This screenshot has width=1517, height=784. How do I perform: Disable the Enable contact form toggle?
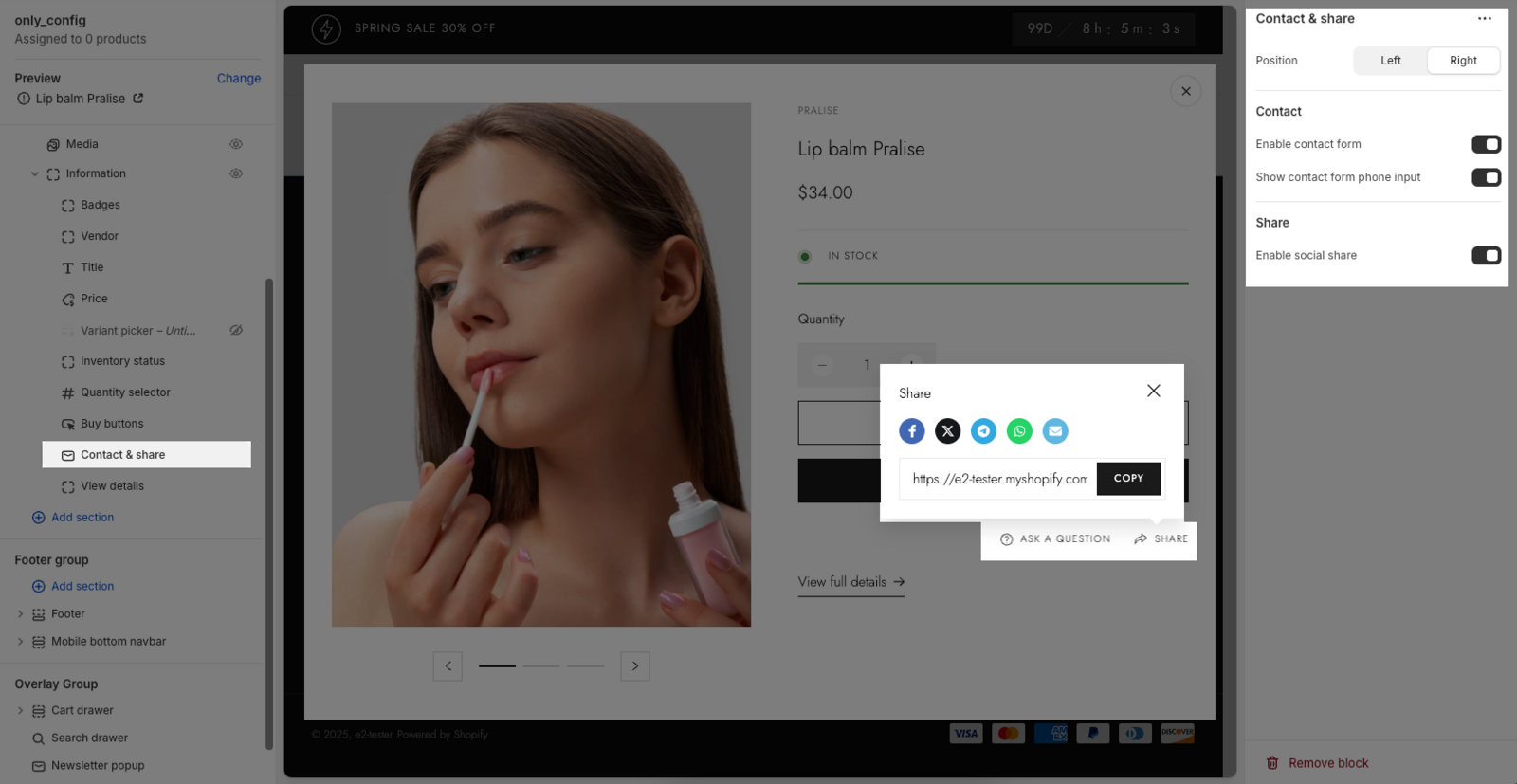click(1485, 144)
